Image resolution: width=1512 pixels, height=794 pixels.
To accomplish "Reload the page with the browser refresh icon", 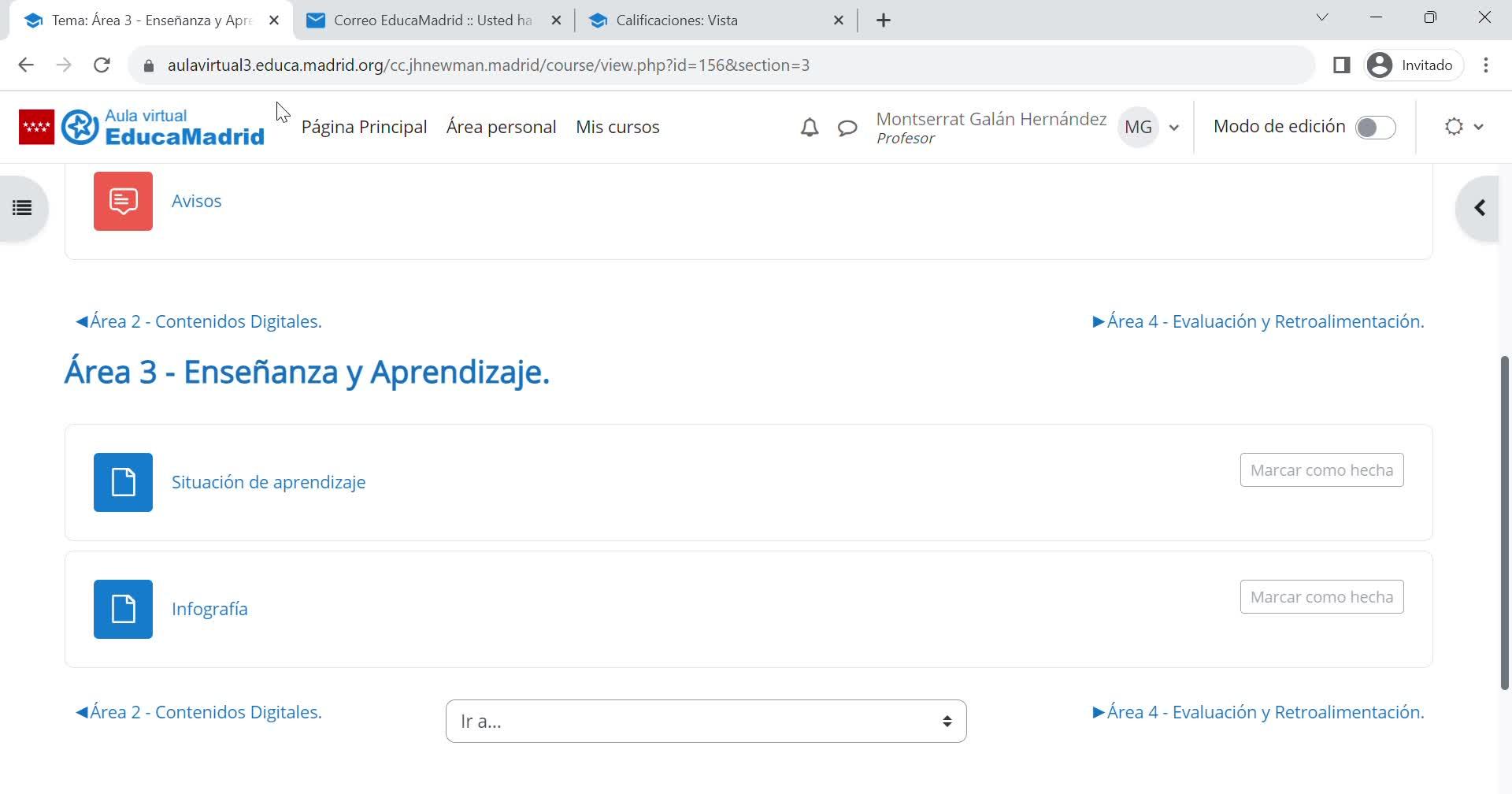I will [102, 65].
